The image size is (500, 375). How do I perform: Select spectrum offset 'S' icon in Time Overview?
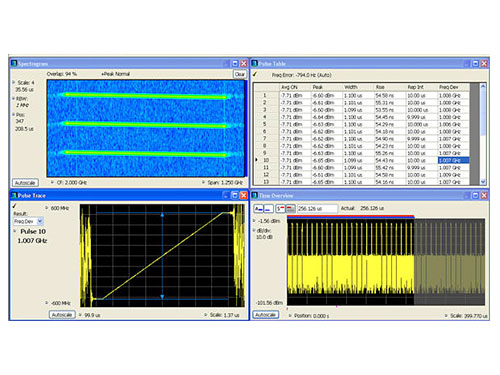click(280, 209)
